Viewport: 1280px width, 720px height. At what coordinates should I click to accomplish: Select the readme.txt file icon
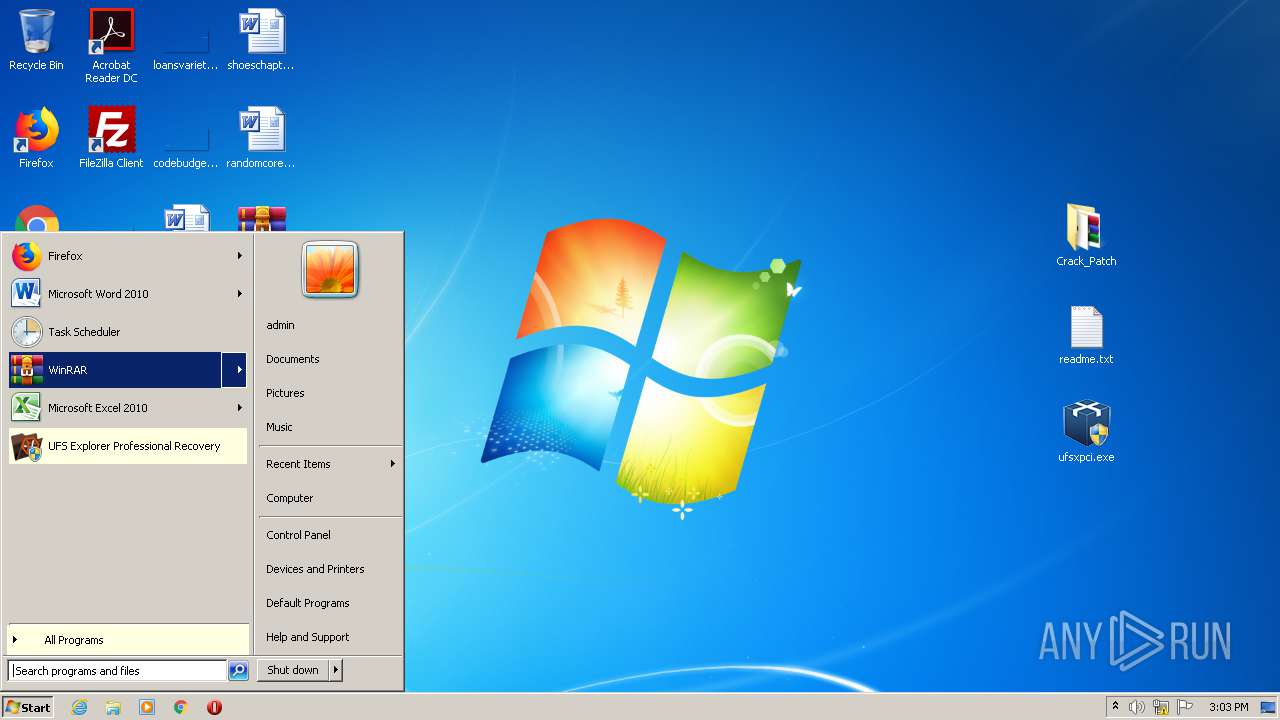coord(1086,334)
